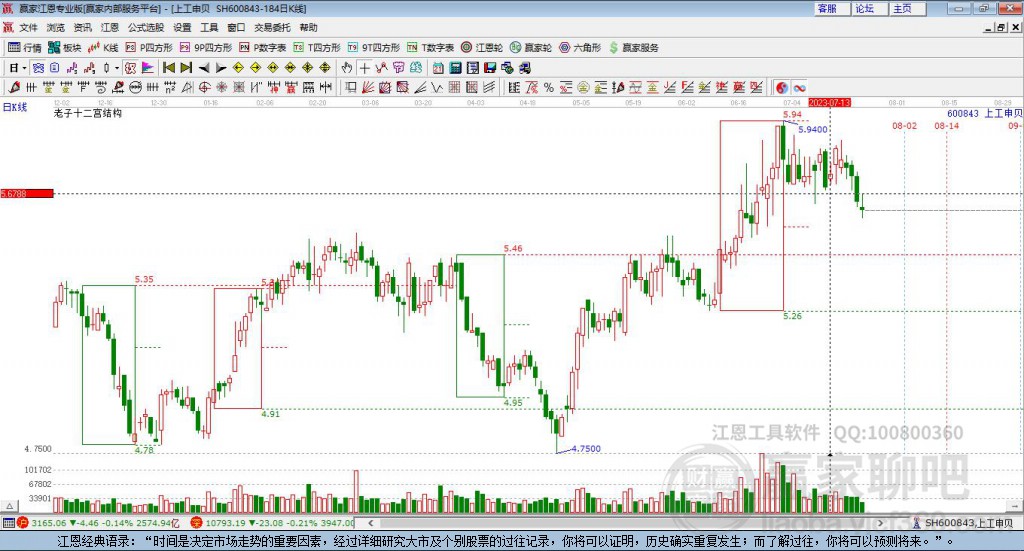
Task: Select the hand pan tool
Action: point(347,67)
